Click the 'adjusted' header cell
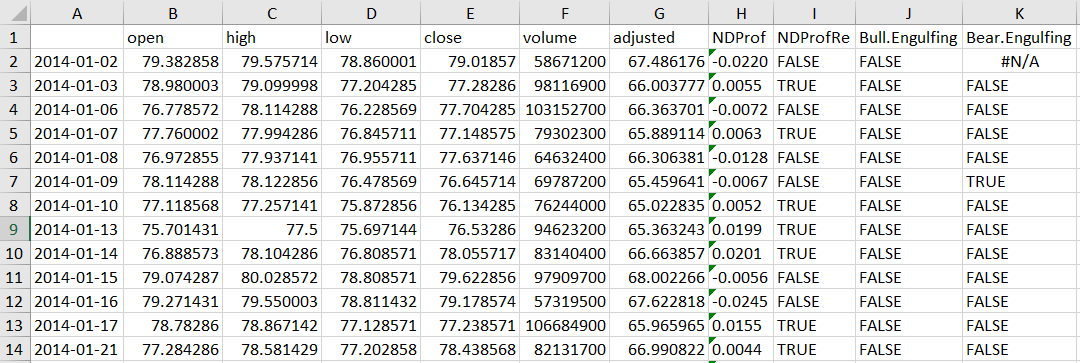 point(659,37)
